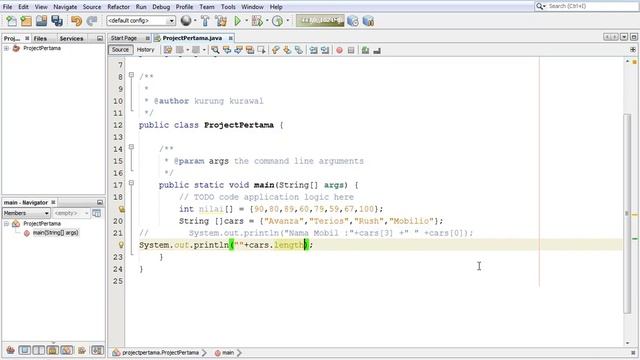Switch to the Services tab
The height and width of the screenshot is (360, 640).
tap(71, 38)
